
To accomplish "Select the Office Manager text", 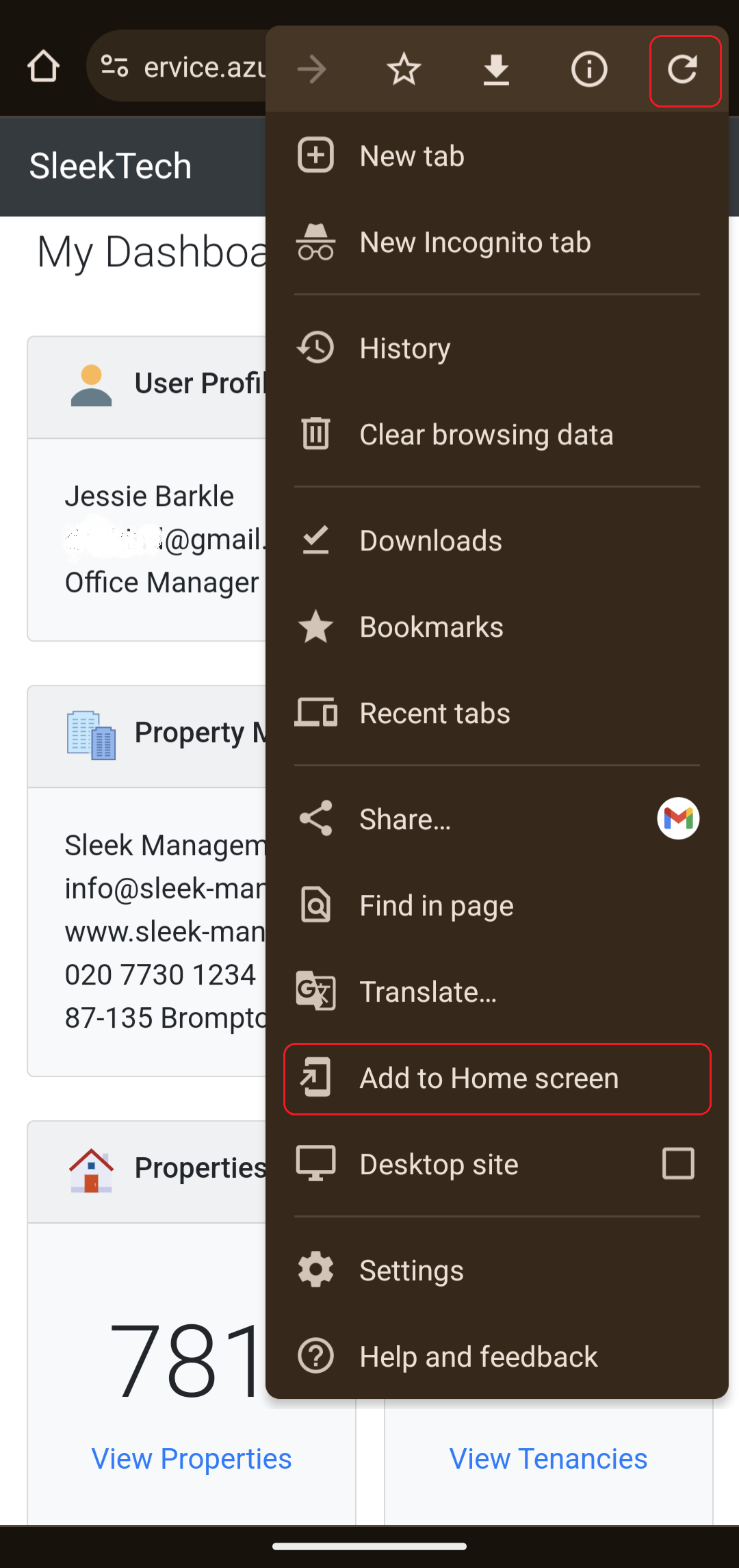I will click(x=161, y=583).
